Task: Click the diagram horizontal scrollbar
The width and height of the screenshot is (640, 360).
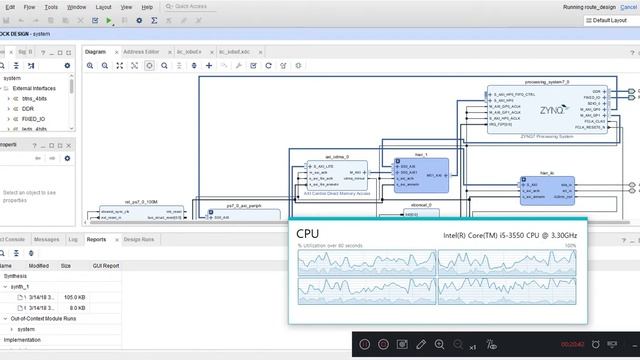Action: (359, 223)
